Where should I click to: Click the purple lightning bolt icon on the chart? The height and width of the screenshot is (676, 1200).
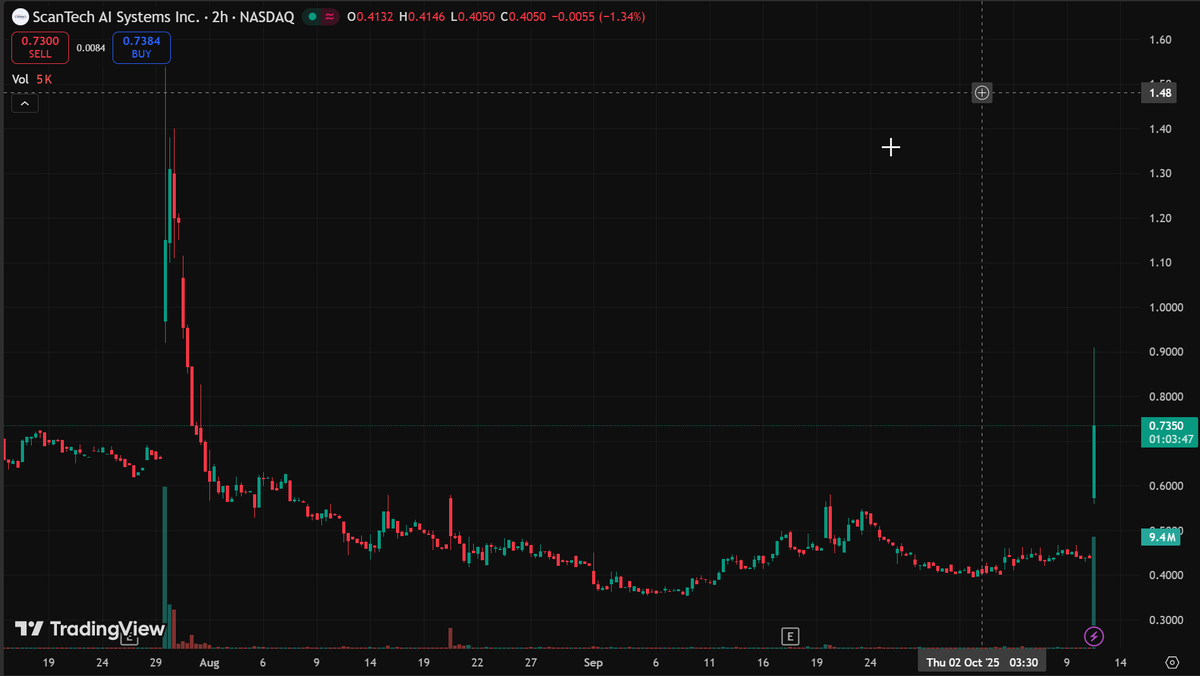coord(1094,635)
